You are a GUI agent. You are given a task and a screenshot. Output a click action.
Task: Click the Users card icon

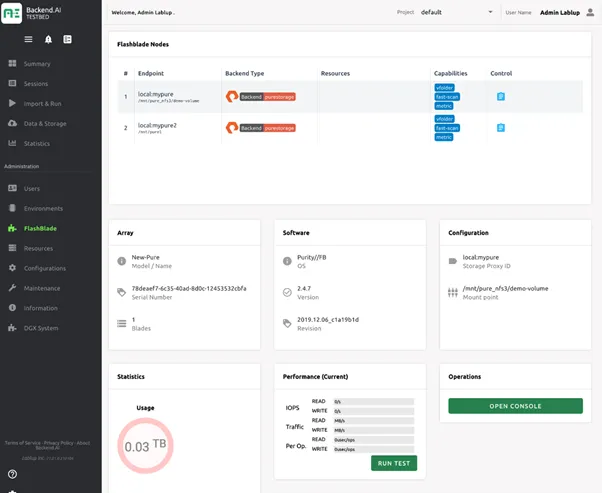click(12, 188)
